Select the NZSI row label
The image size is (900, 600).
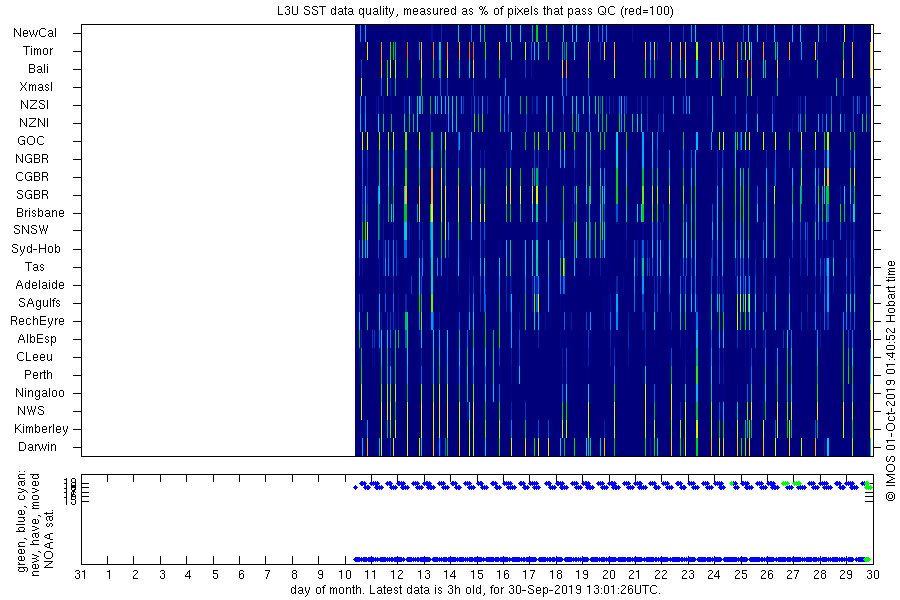click(x=34, y=104)
